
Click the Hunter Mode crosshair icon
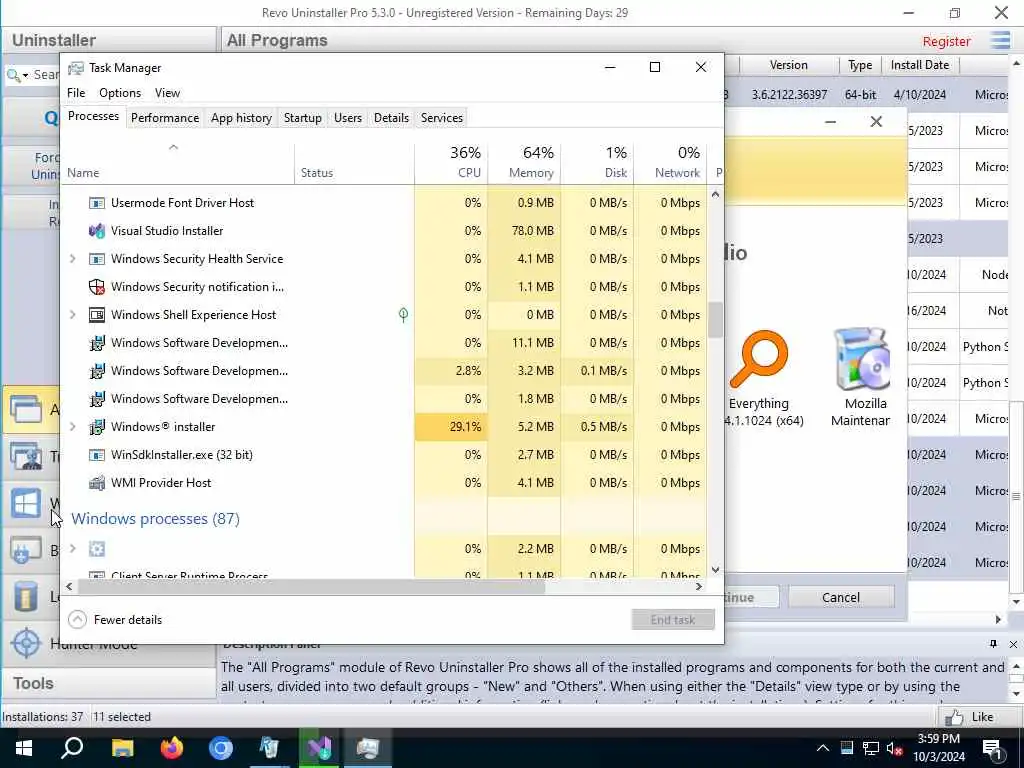[27, 643]
